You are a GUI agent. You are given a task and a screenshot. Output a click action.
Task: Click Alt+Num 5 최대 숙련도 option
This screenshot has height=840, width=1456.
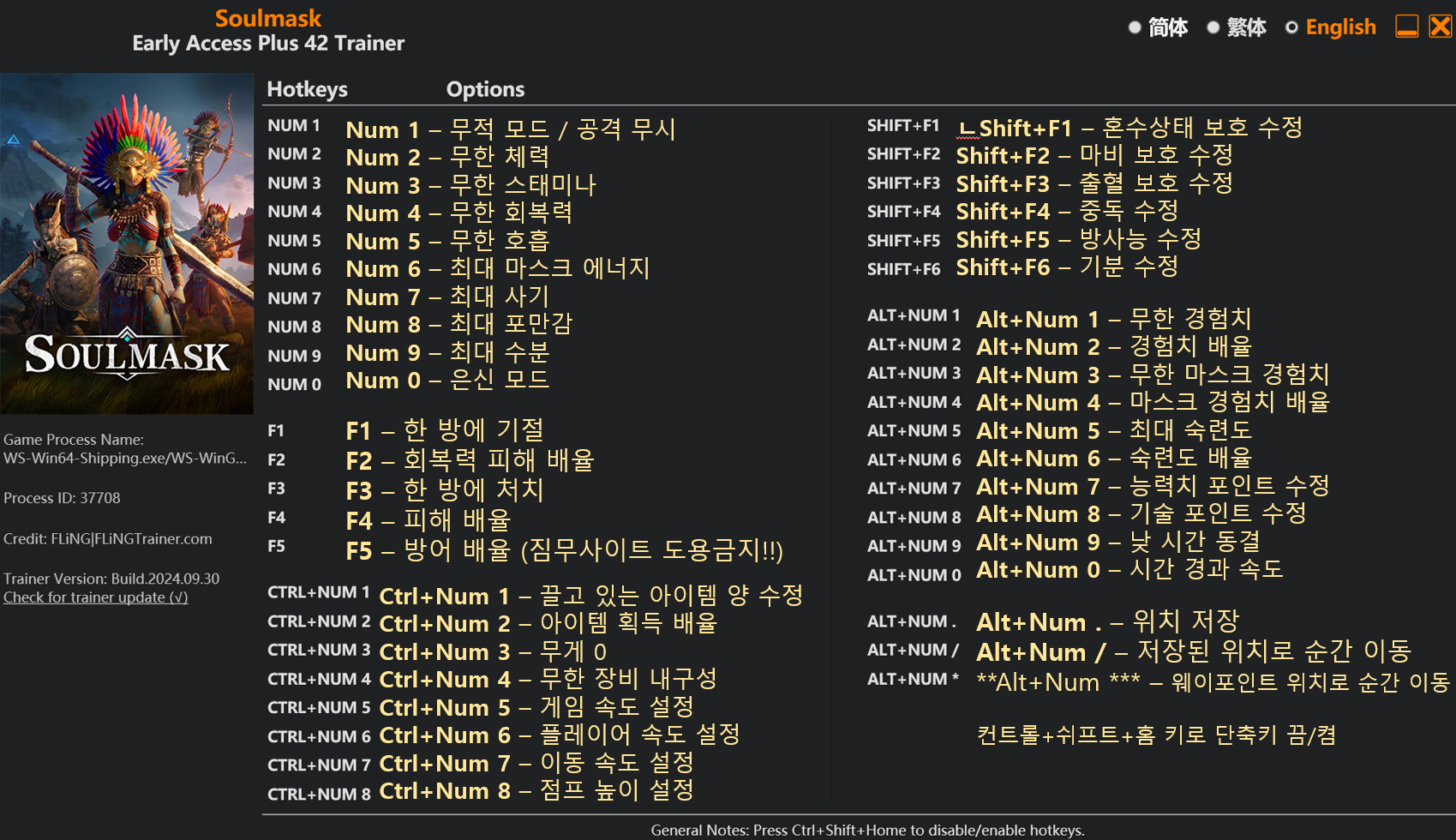tap(1114, 430)
